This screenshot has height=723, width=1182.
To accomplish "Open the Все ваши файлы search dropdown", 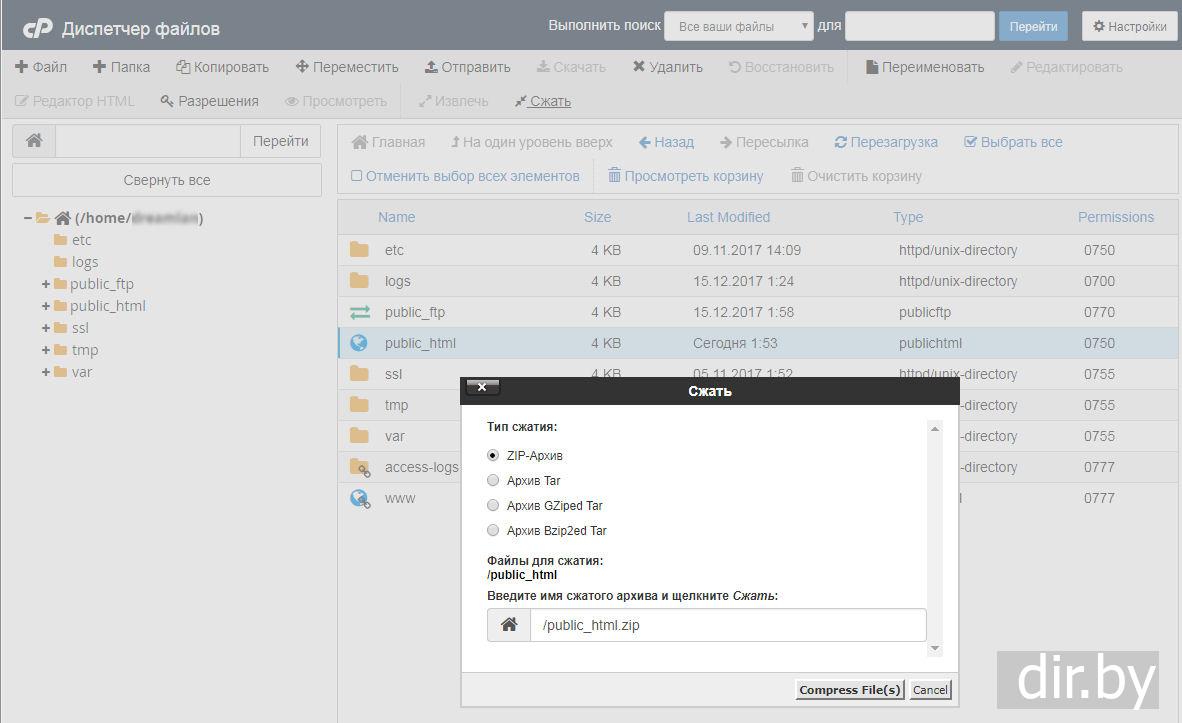I will pyautogui.click(x=738, y=27).
